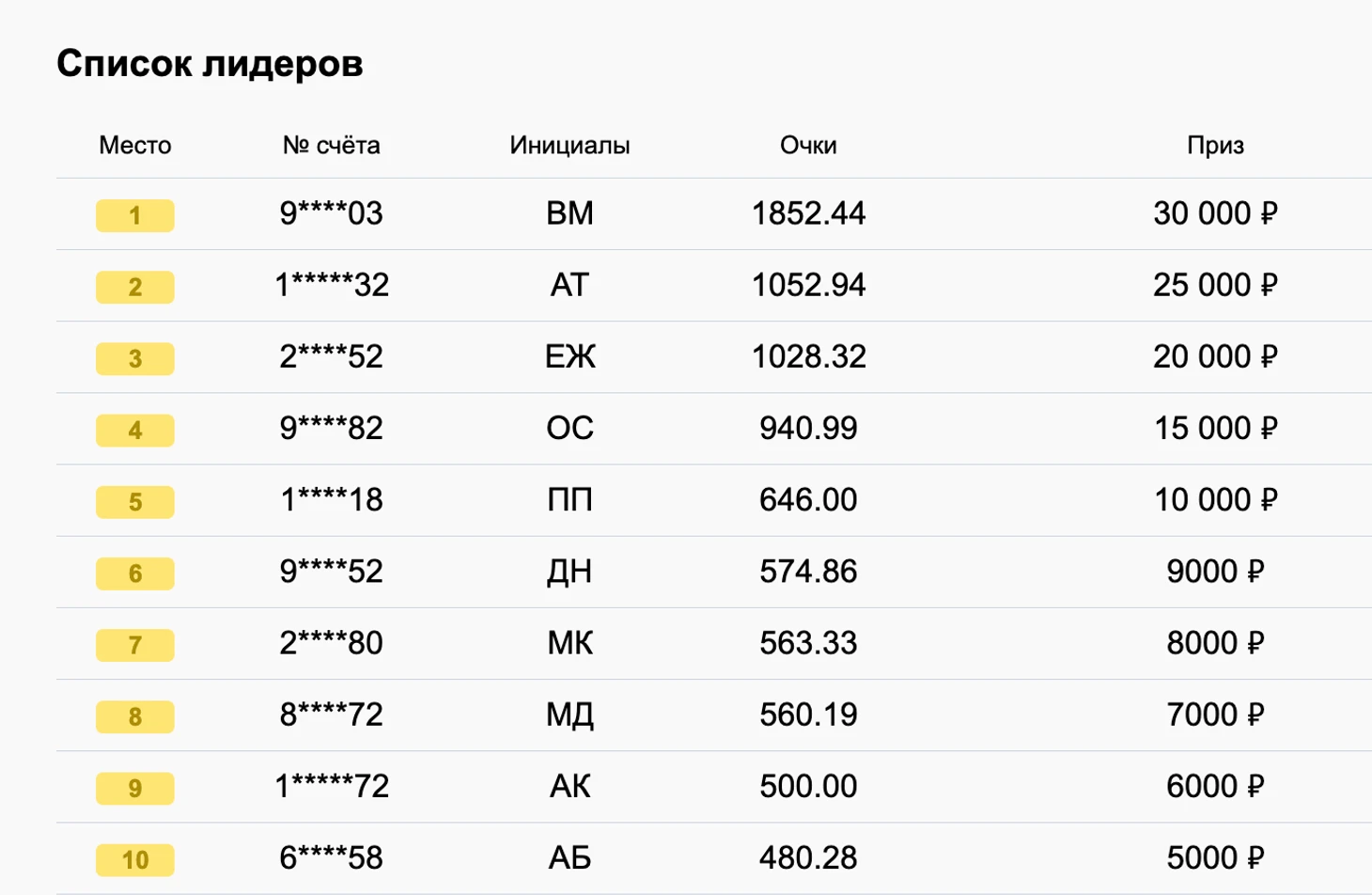Click the rank 7 yellow badge
The height and width of the screenshot is (895, 1372).
(x=134, y=645)
